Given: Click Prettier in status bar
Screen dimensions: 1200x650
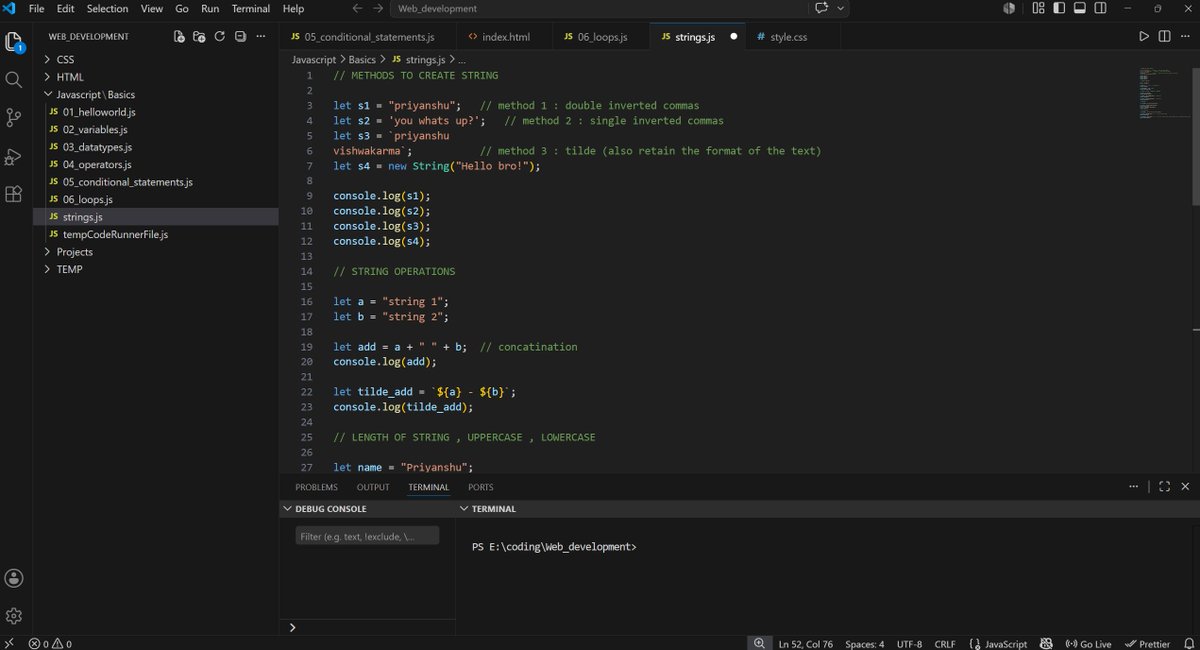Looking at the screenshot, I should [x=1147, y=643].
